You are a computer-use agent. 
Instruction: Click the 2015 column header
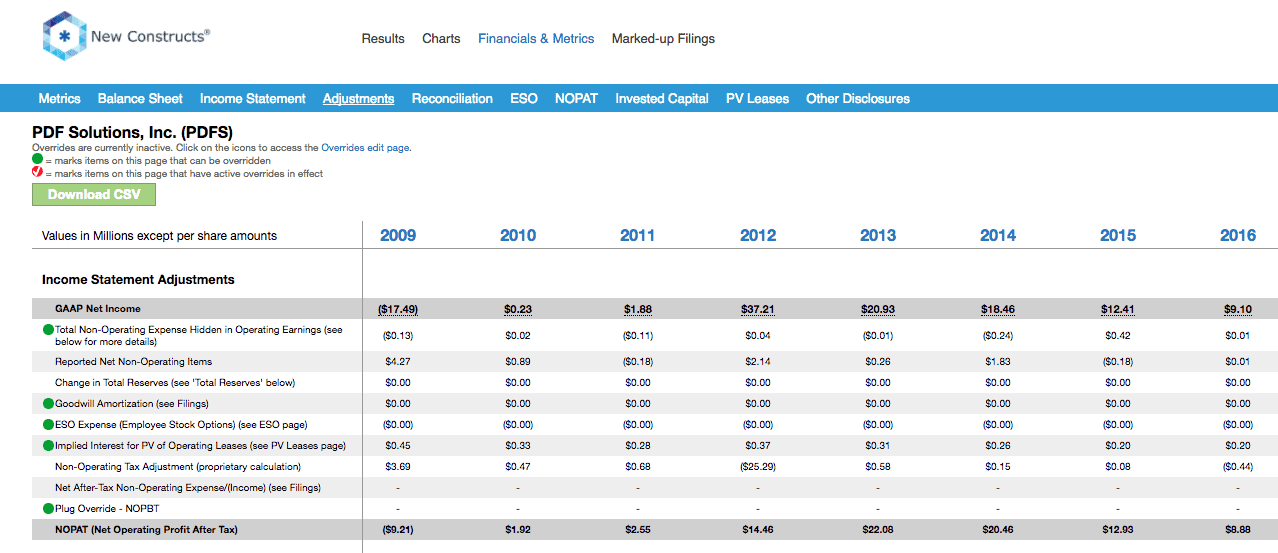pyautogui.click(x=1118, y=236)
